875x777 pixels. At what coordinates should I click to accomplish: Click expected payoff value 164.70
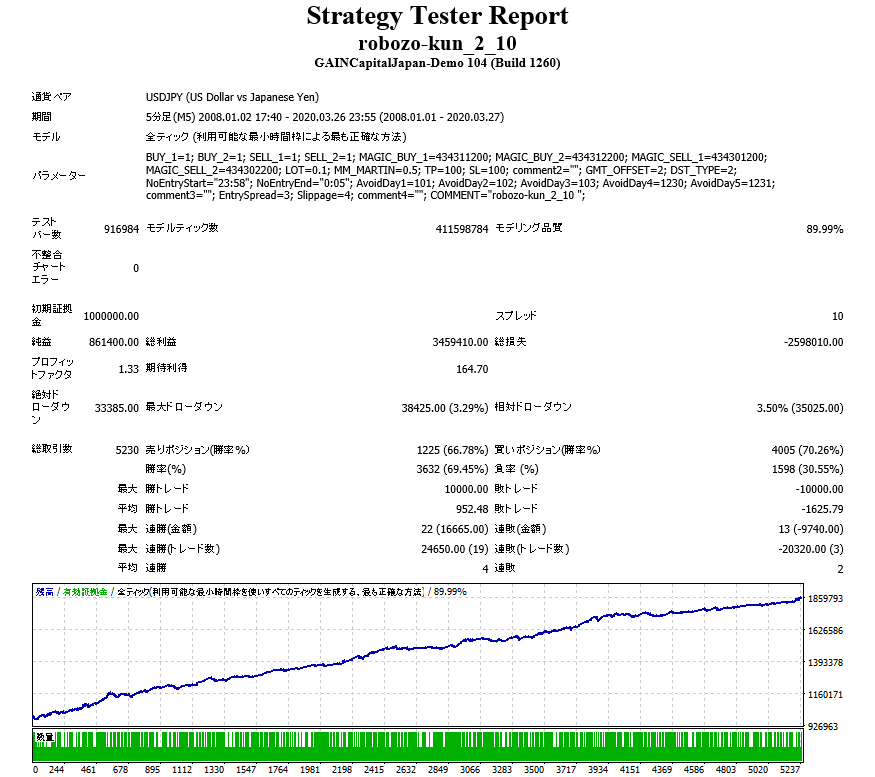(x=472, y=369)
